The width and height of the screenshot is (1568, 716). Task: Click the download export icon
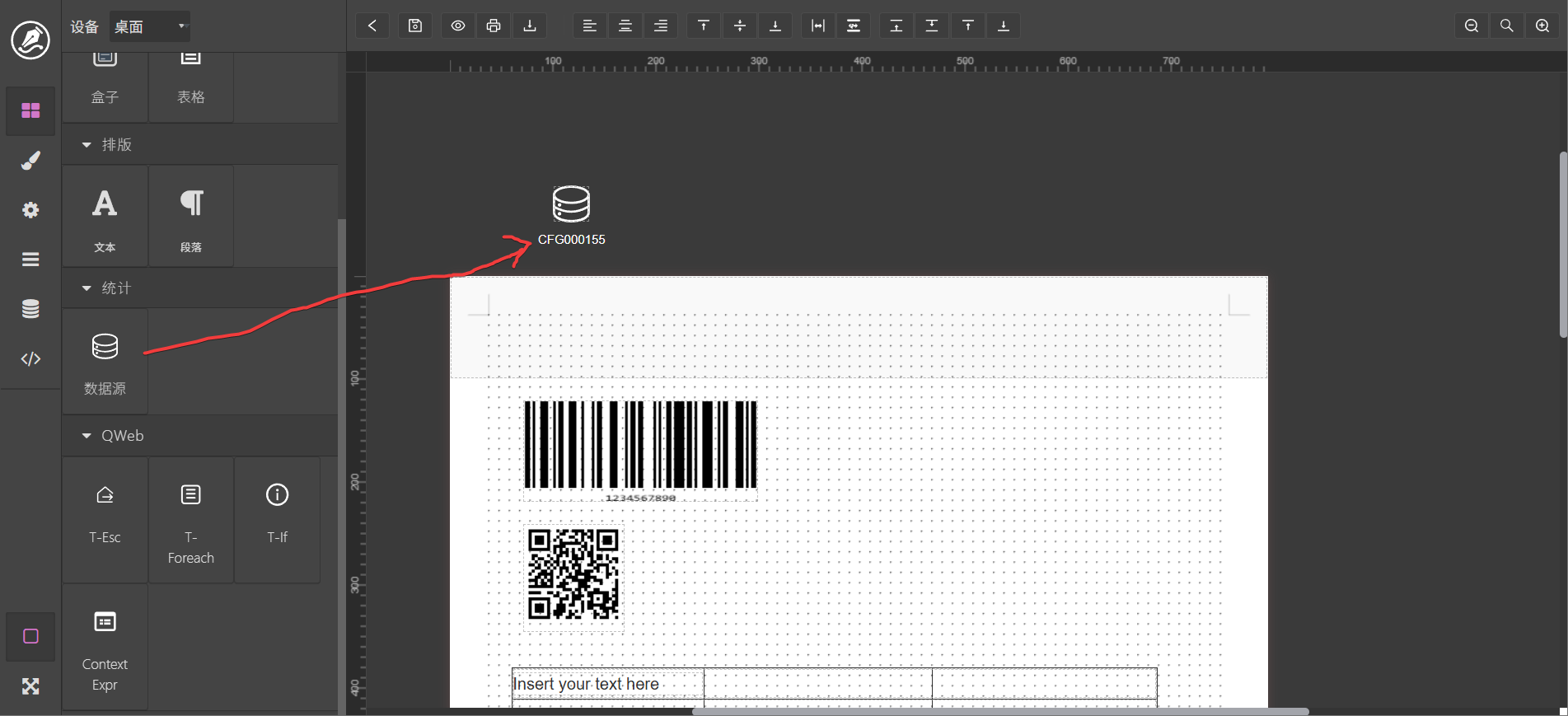coord(530,26)
